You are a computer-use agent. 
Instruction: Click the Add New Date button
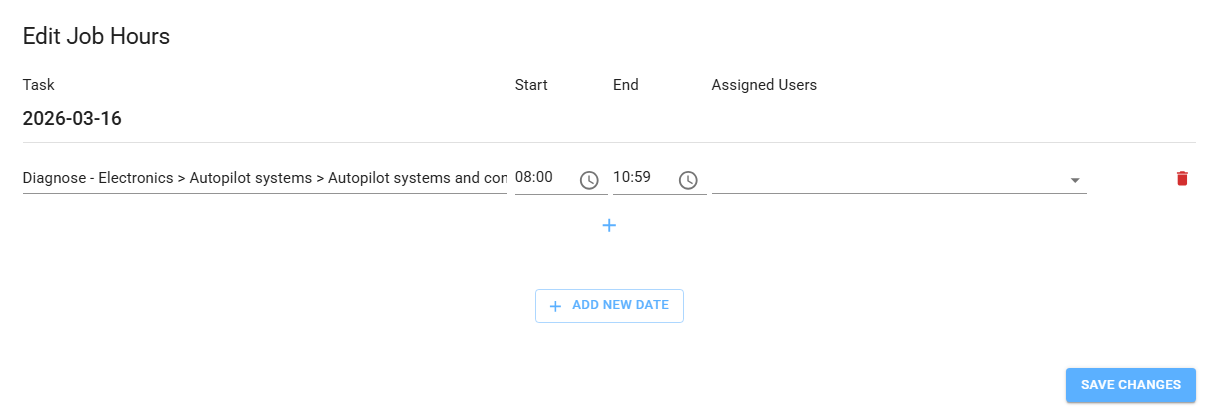(609, 306)
